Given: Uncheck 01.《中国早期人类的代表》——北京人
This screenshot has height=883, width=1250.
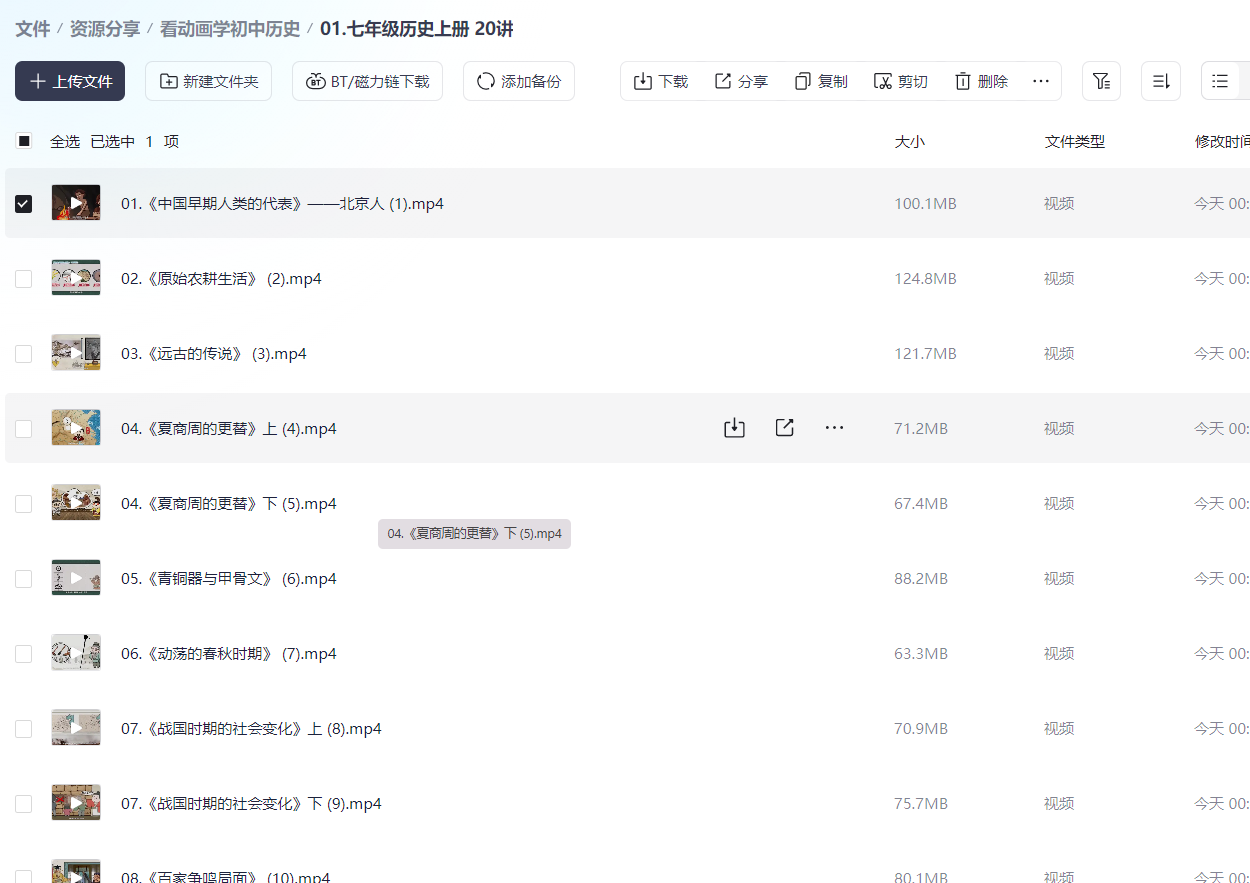Looking at the screenshot, I should click(x=23, y=203).
